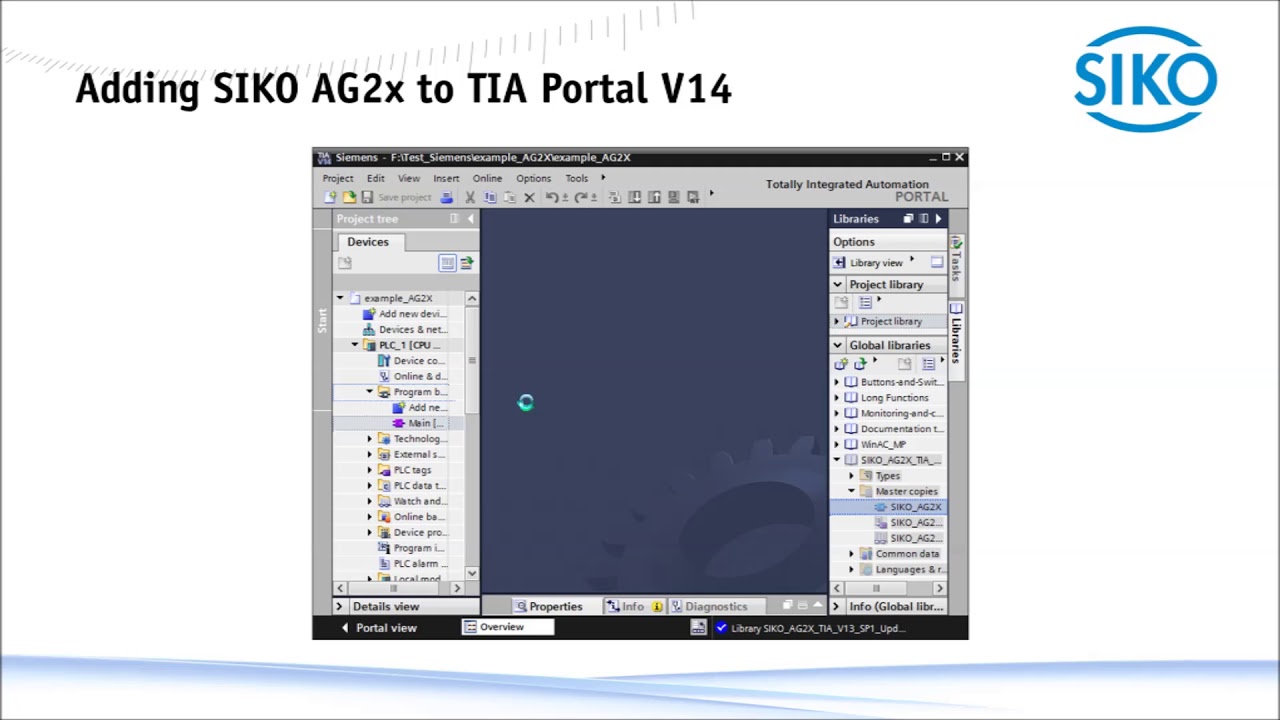
Task: Open the Options menu
Action: click(533, 178)
